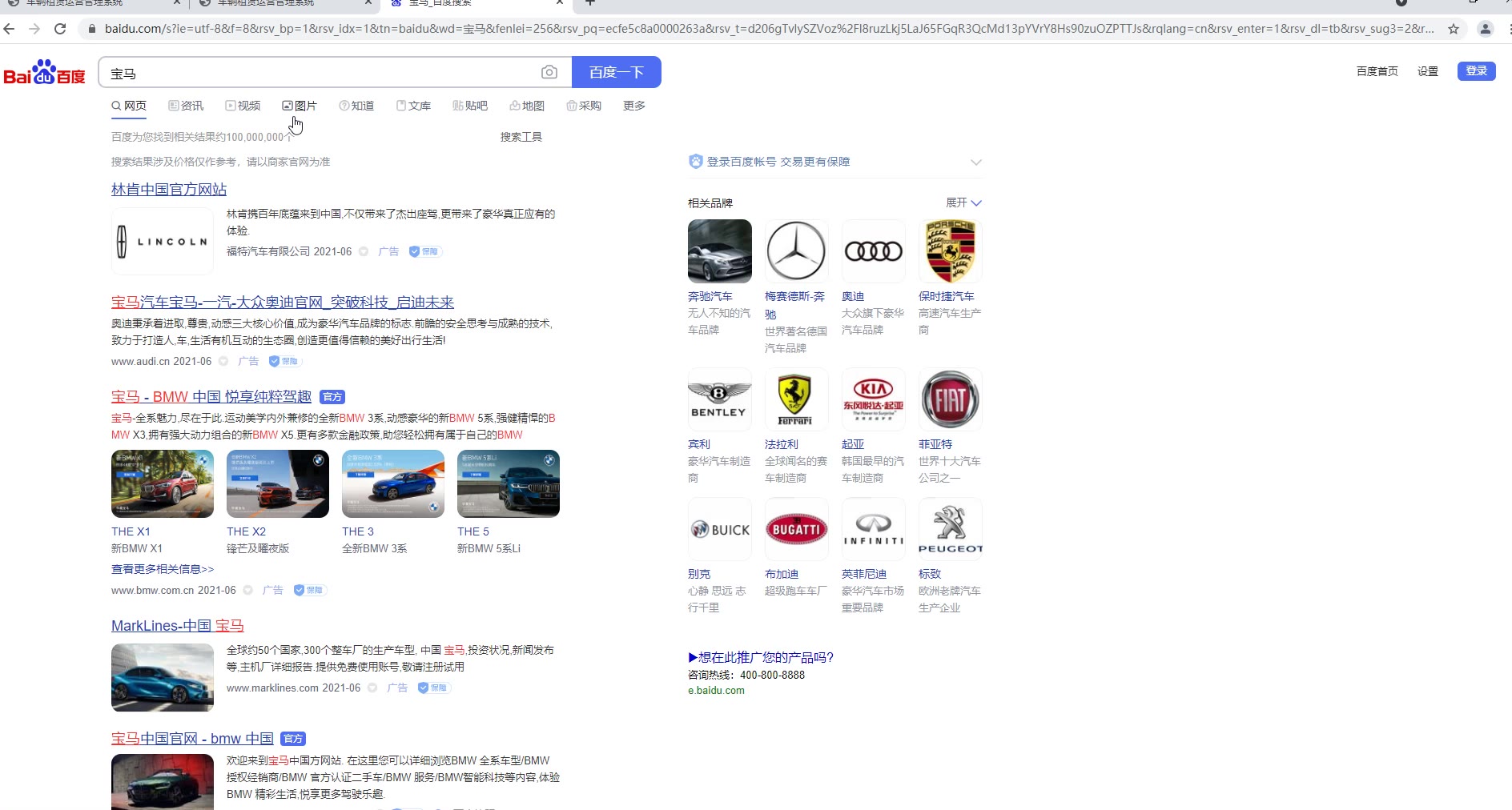Open 宝马 - BMW 中国 悦享纯粹驾趣 result
This screenshot has width=1512, height=810.
211,396
